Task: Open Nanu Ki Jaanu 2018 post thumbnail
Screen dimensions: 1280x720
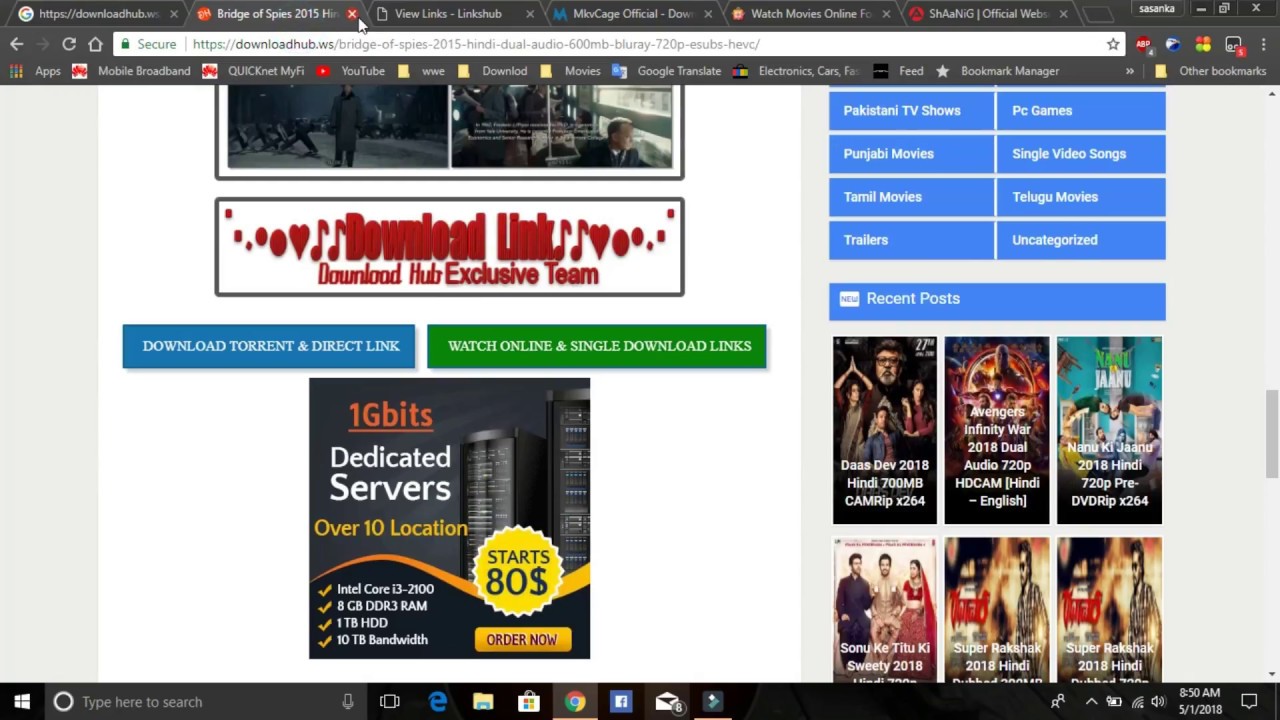Action: [x=1109, y=430]
